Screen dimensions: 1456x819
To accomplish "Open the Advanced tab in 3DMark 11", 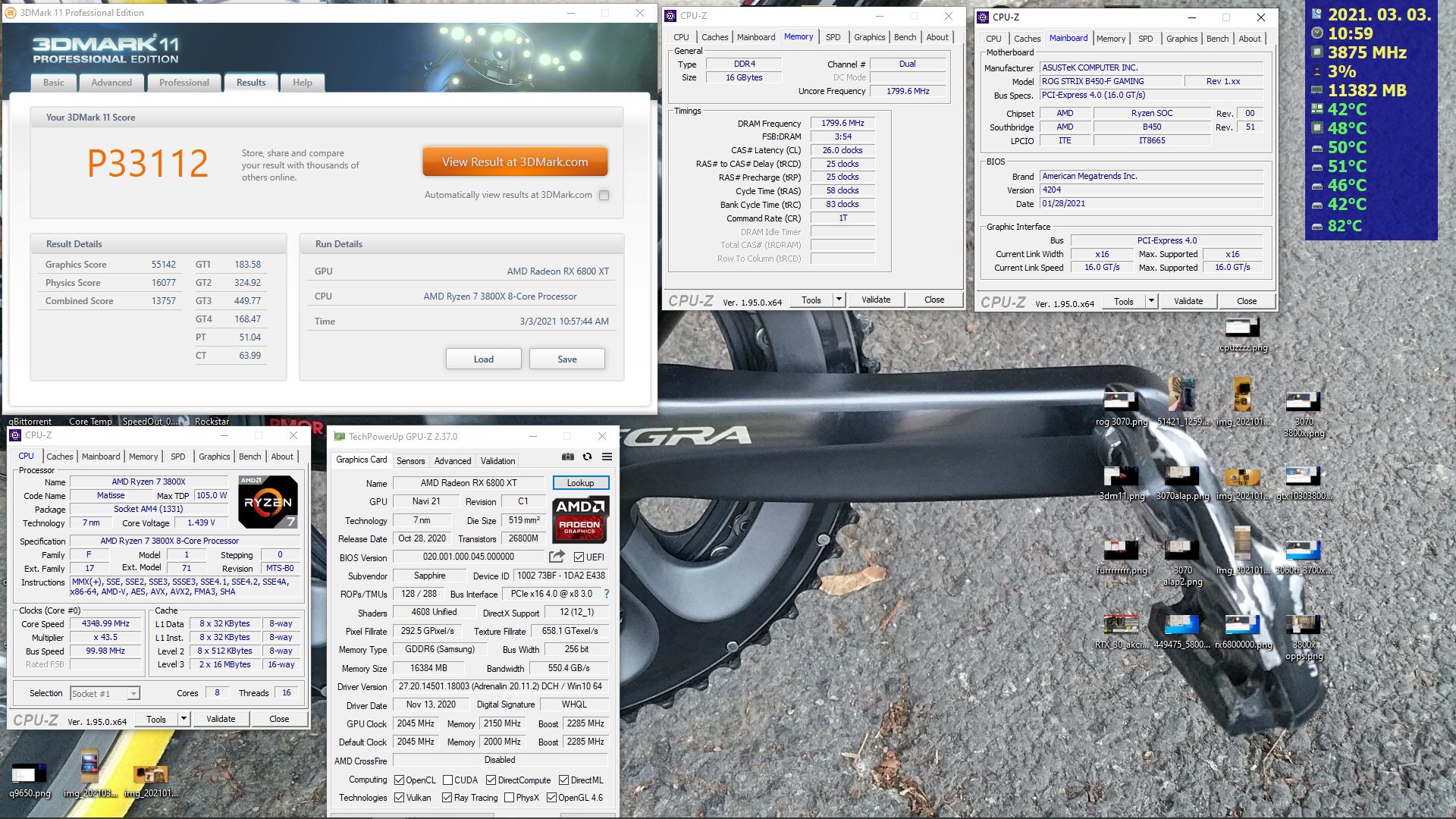I will click(111, 83).
